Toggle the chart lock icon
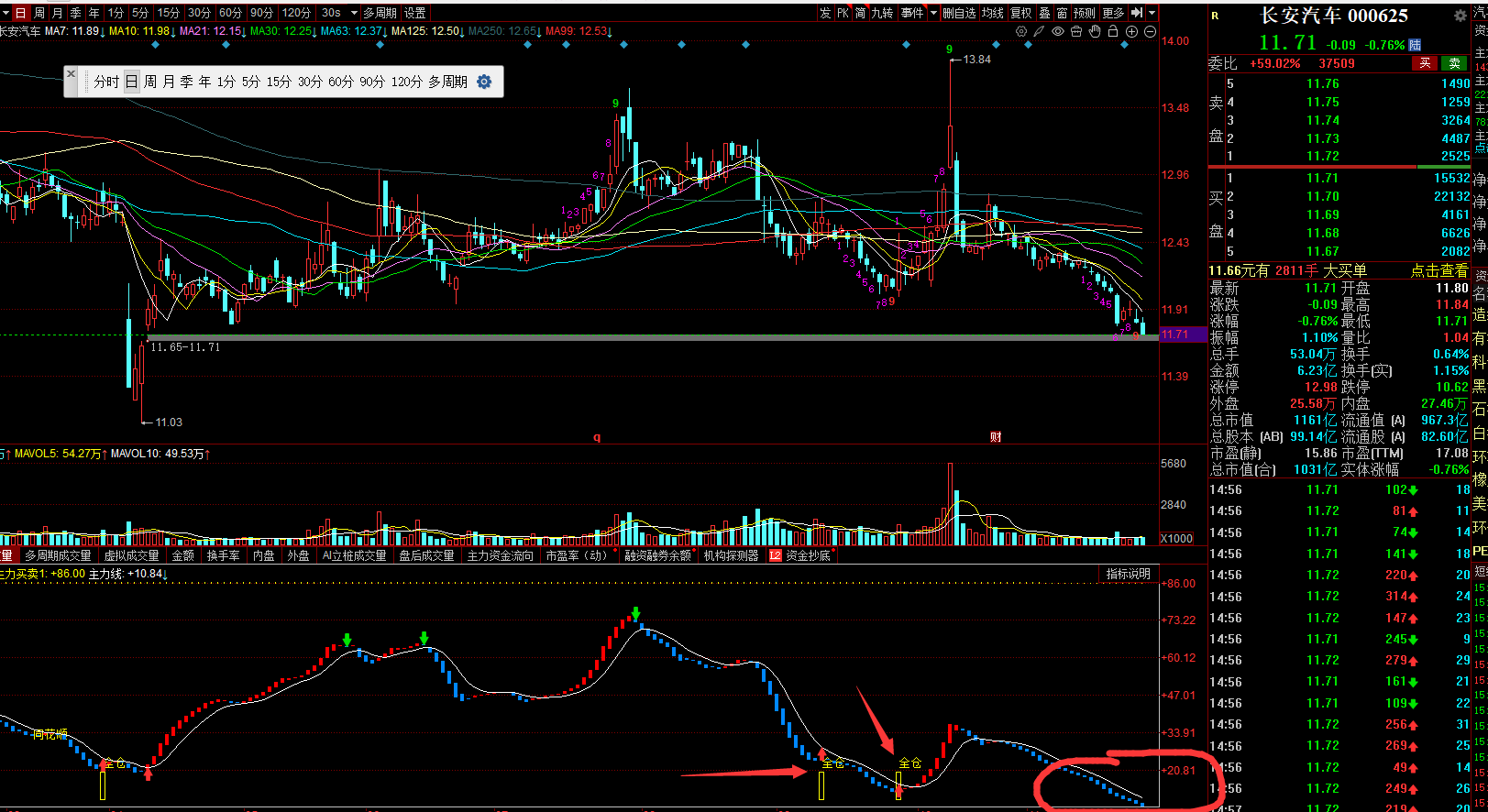The width and height of the screenshot is (1488, 812). point(1113,31)
